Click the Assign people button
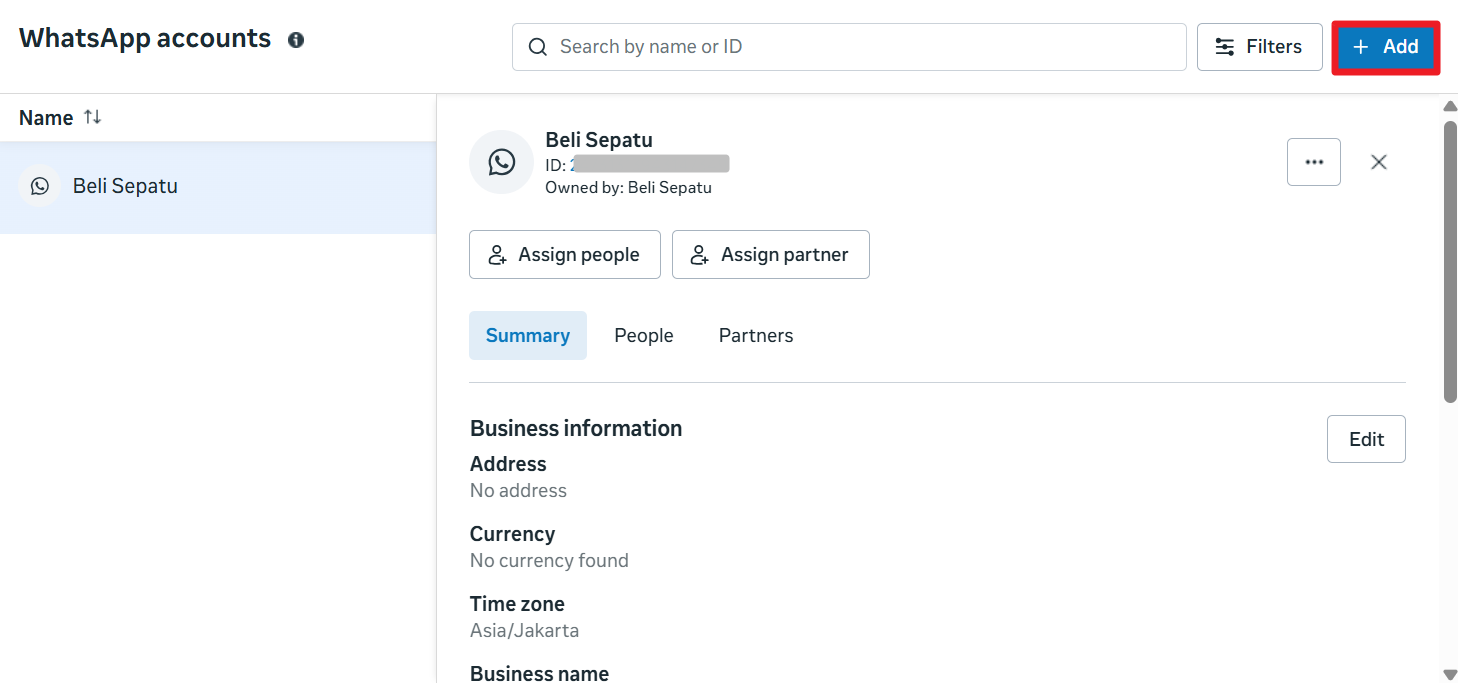 [x=564, y=255]
